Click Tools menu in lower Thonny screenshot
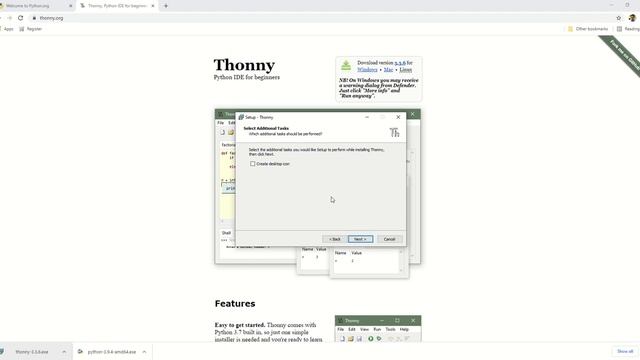The image size is (640, 360). (390, 329)
